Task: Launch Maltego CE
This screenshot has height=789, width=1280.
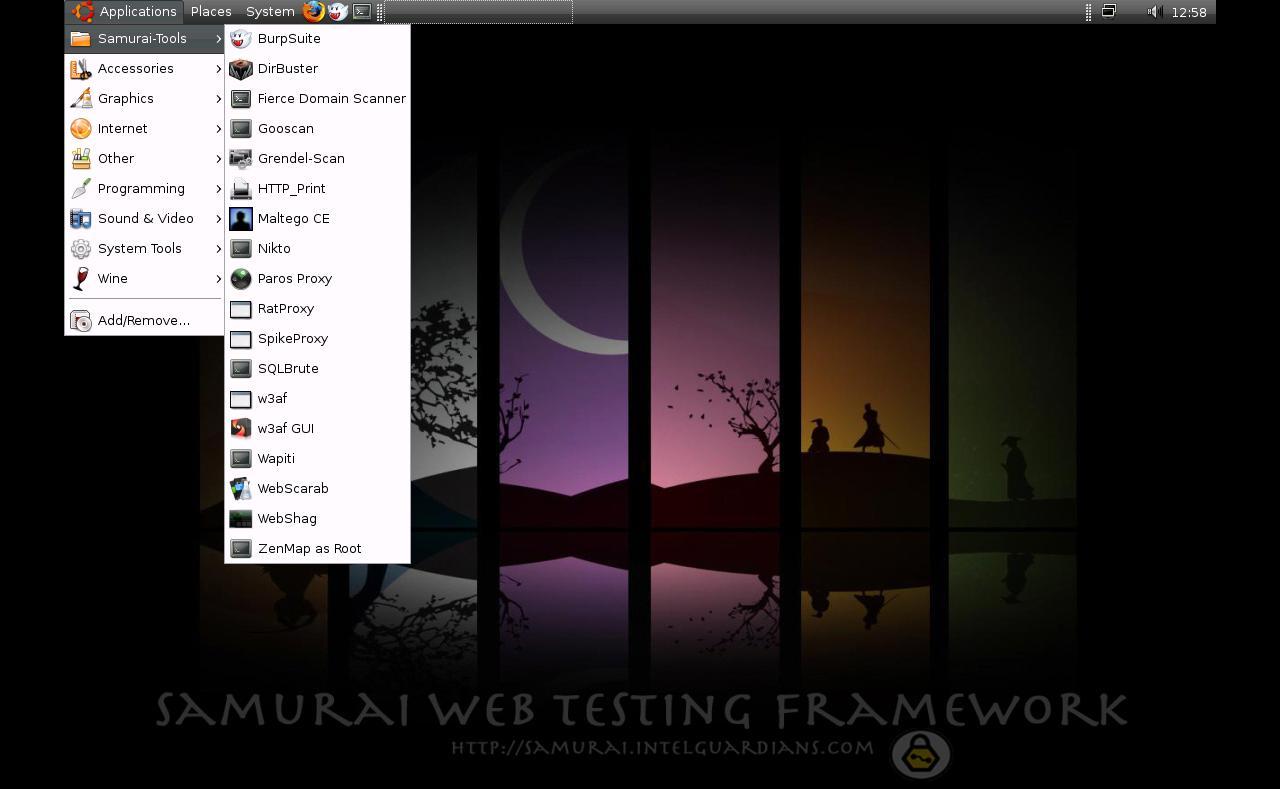Action: coord(293,218)
